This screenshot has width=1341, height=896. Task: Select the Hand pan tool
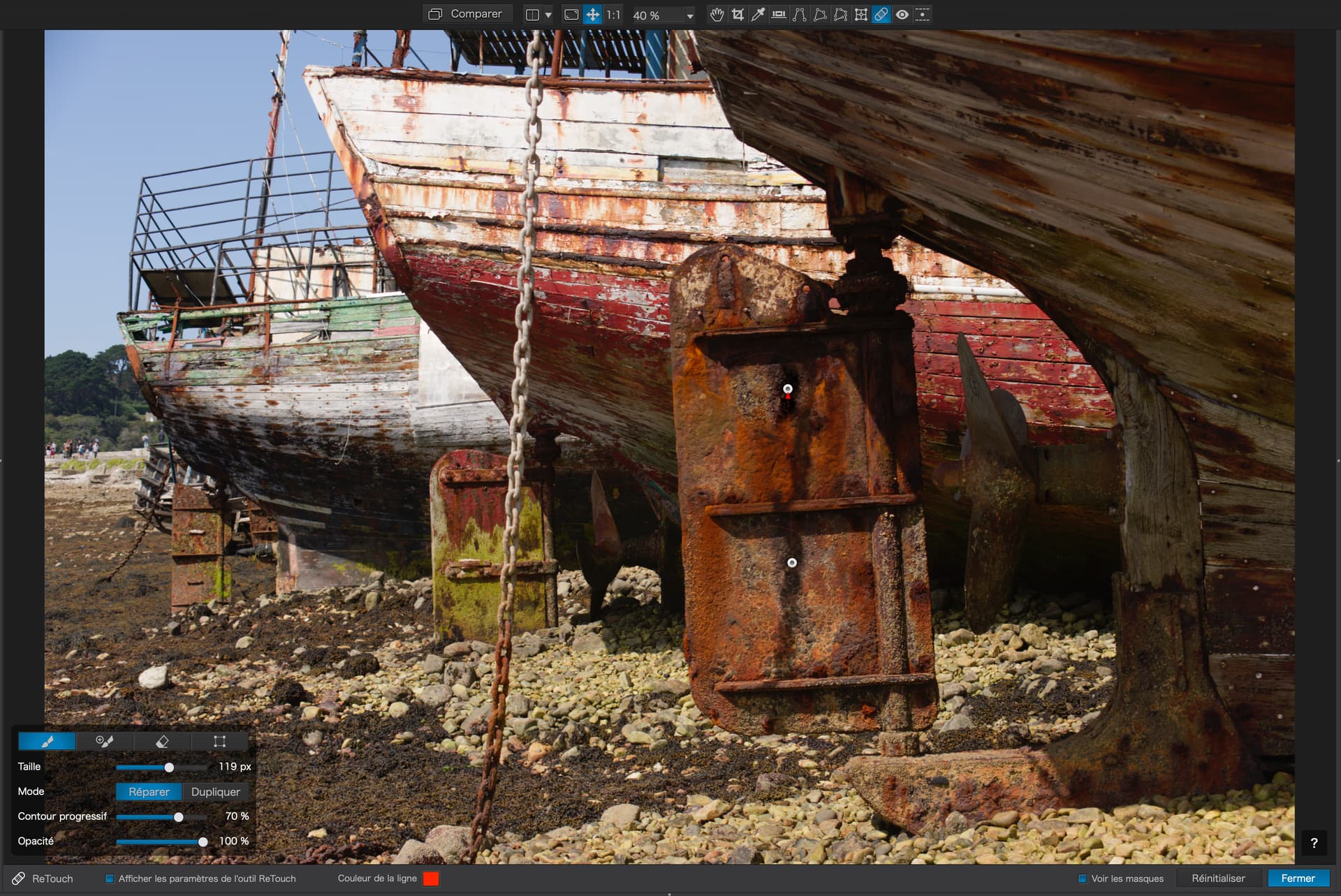point(717,15)
